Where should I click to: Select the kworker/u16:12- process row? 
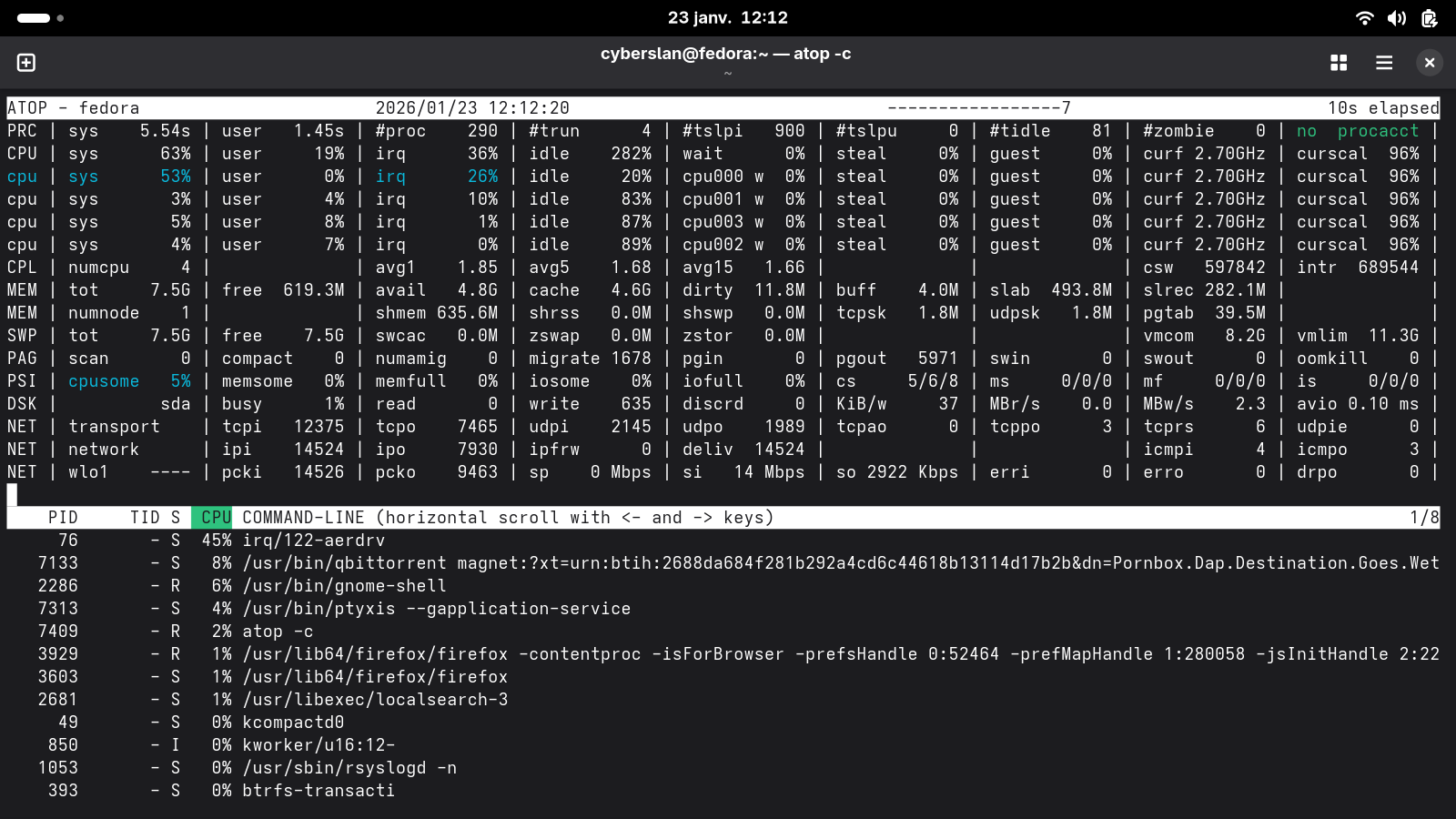[723, 745]
